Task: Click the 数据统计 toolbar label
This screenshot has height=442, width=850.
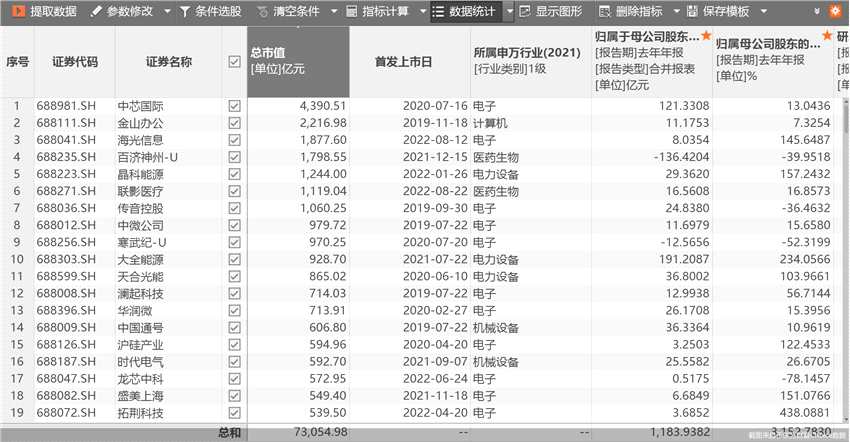Action: (x=472, y=11)
